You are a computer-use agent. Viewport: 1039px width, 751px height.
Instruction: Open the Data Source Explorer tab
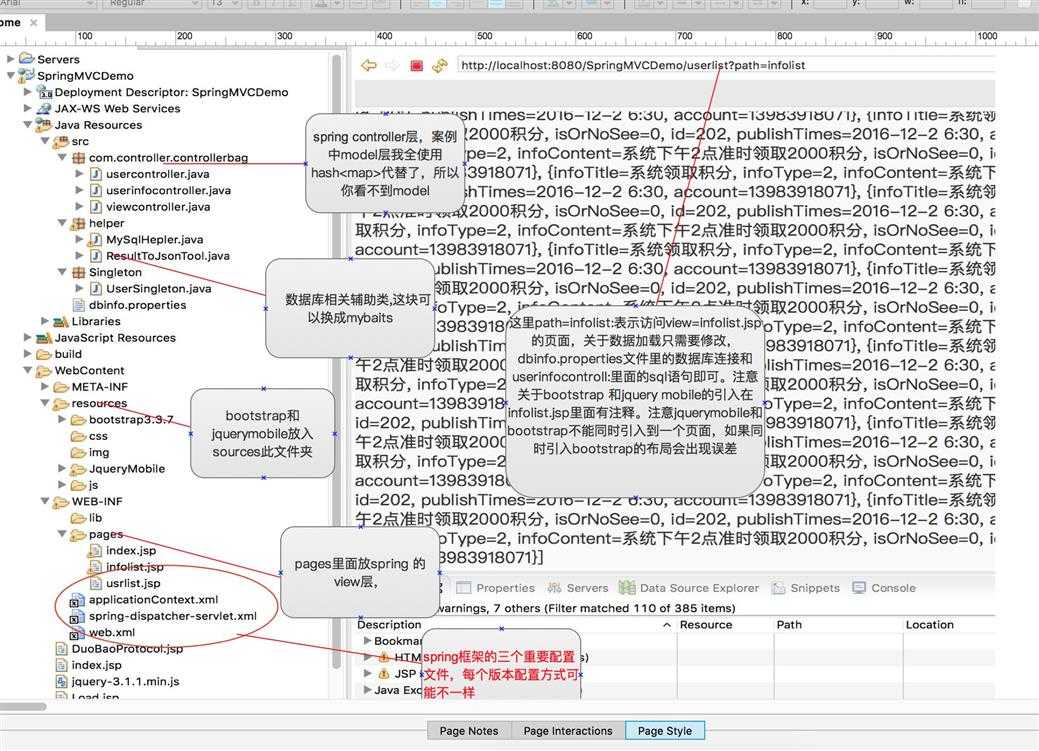coord(688,588)
